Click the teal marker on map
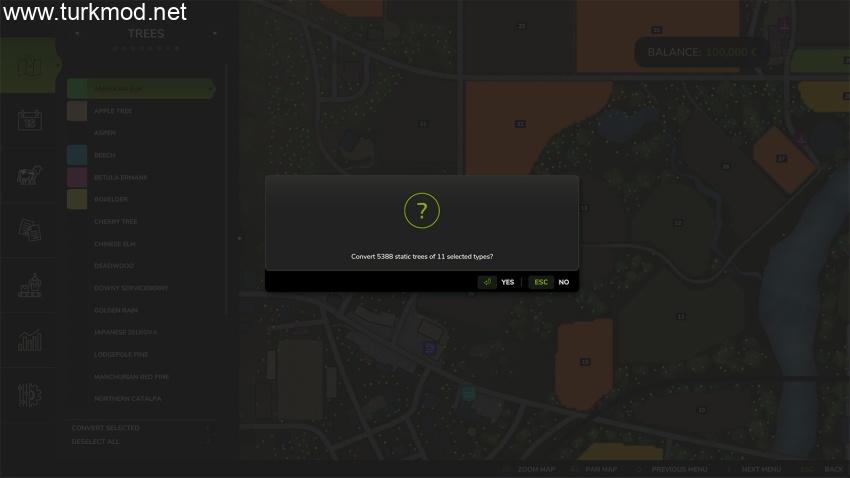This screenshot has height=478, width=850. click(x=468, y=393)
